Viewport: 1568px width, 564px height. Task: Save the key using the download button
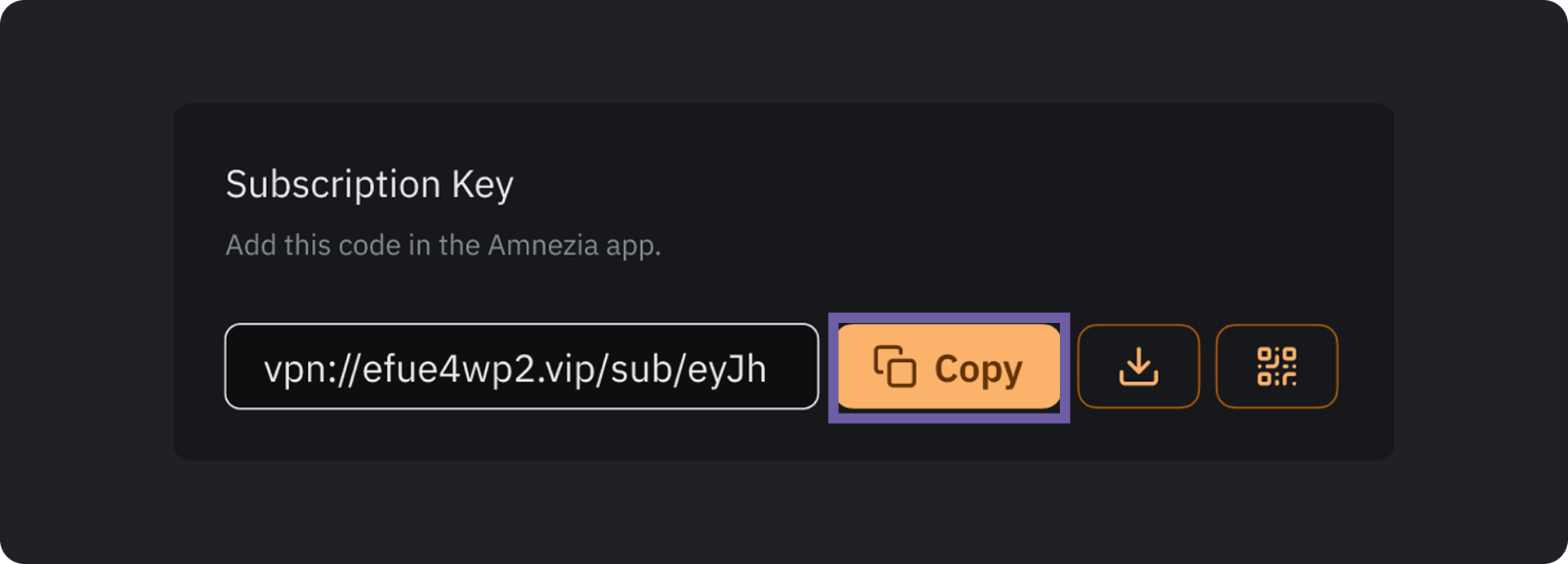pyautogui.click(x=1138, y=367)
